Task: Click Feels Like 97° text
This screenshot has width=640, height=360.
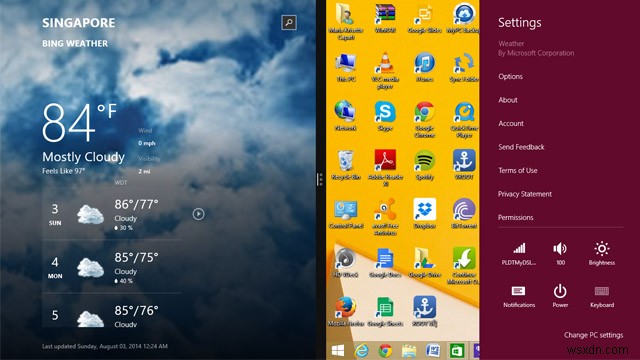Action: pyautogui.click(x=63, y=171)
